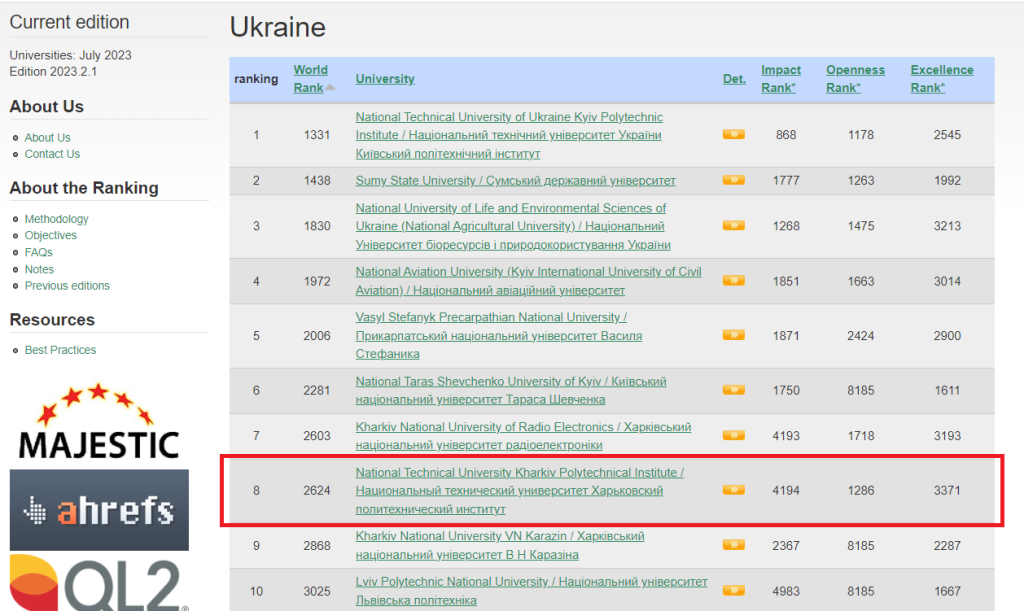The width and height of the screenshot is (1024, 611).
Task: Open details icon for National Aviation University
Action: tap(733, 281)
